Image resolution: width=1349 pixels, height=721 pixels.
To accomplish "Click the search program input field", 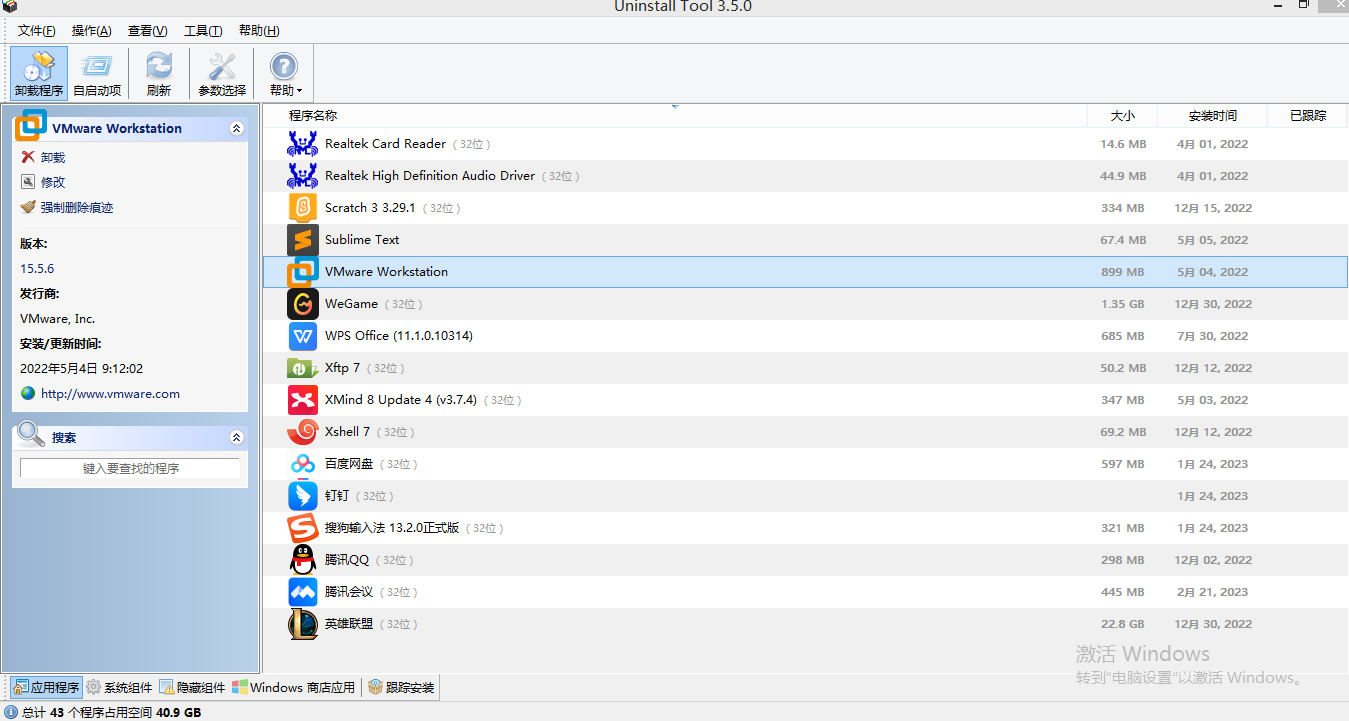I will point(130,468).
